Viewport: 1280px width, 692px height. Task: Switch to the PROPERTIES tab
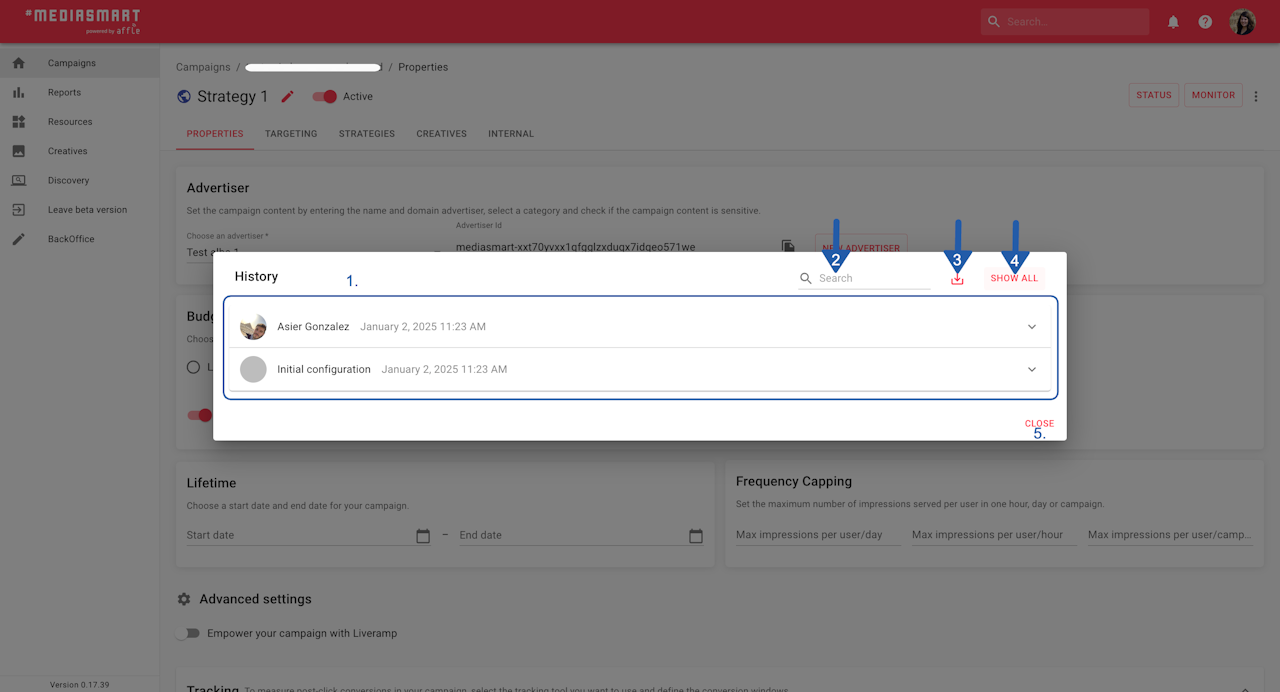point(215,134)
